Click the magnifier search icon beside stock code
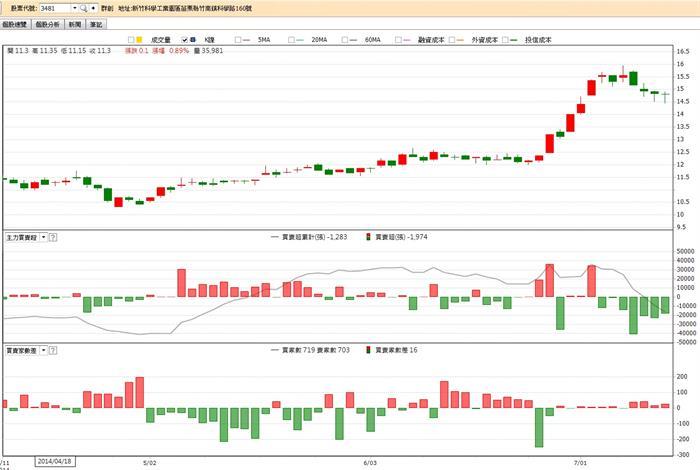 coord(83,7)
